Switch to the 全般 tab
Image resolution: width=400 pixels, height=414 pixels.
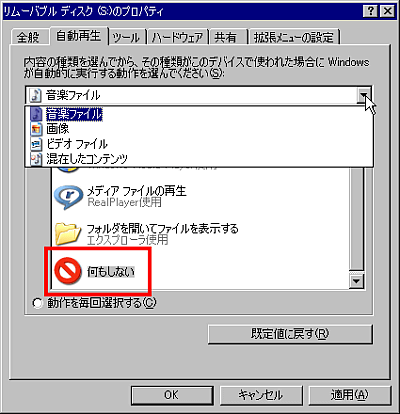28,37
